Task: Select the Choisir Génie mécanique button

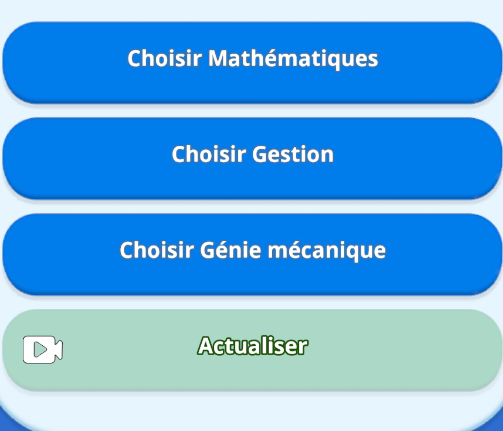Action: [252, 254]
